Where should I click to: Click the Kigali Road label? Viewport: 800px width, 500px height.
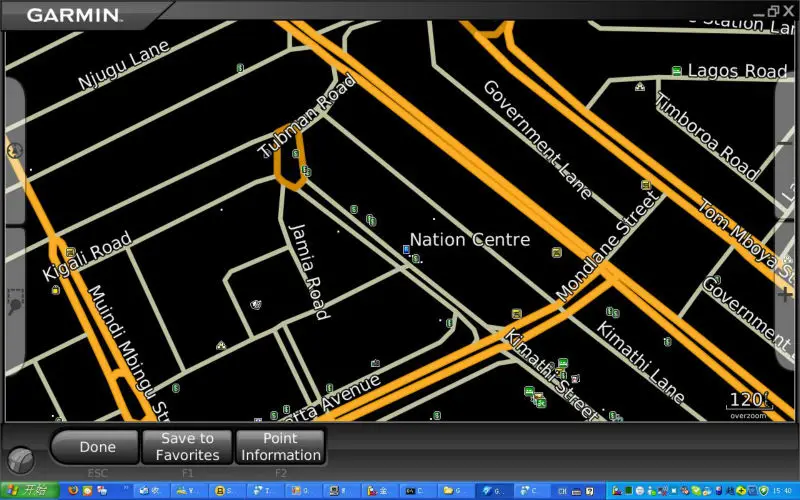click(x=87, y=255)
